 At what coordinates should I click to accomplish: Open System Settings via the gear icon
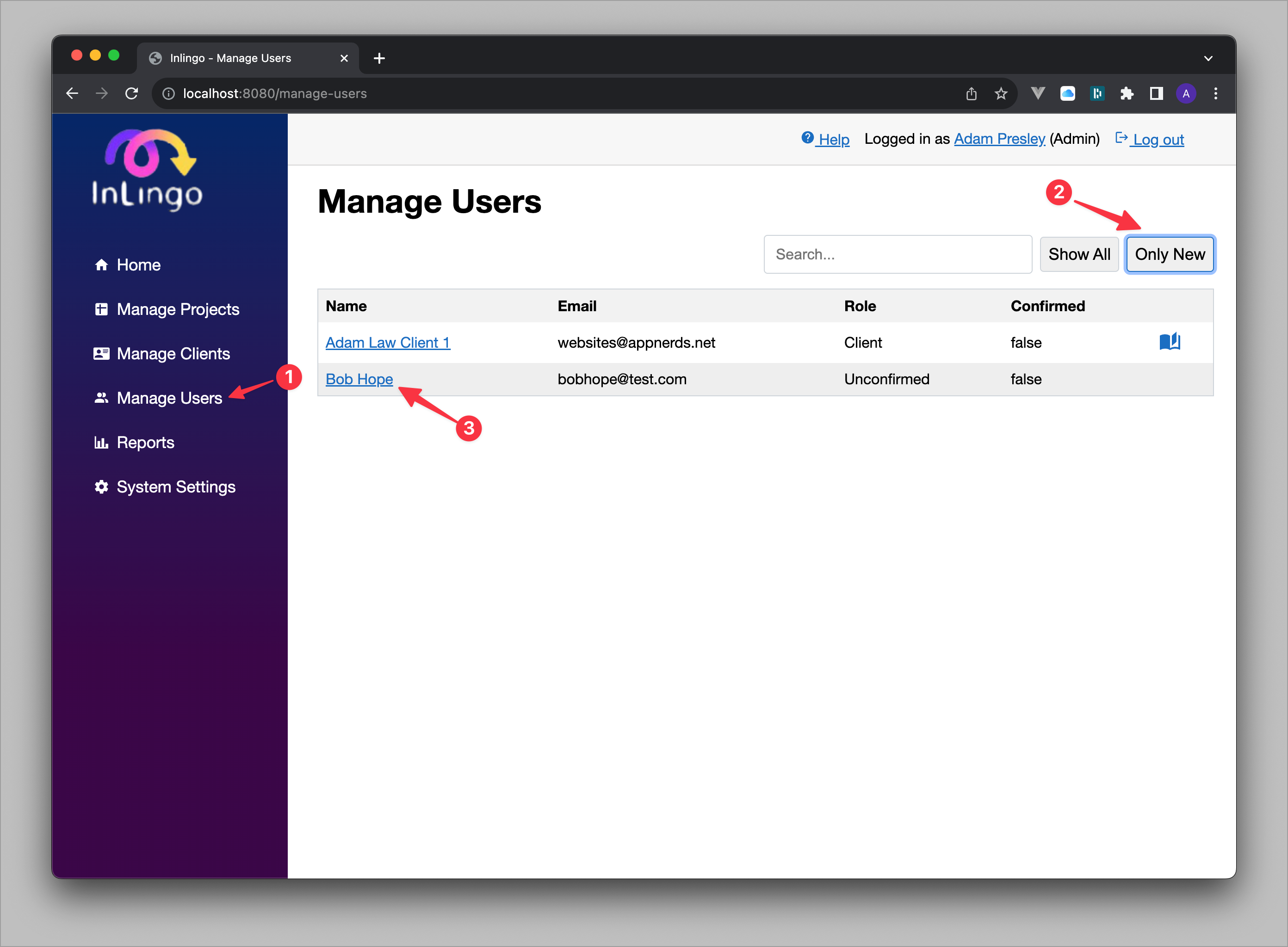pos(102,487)
